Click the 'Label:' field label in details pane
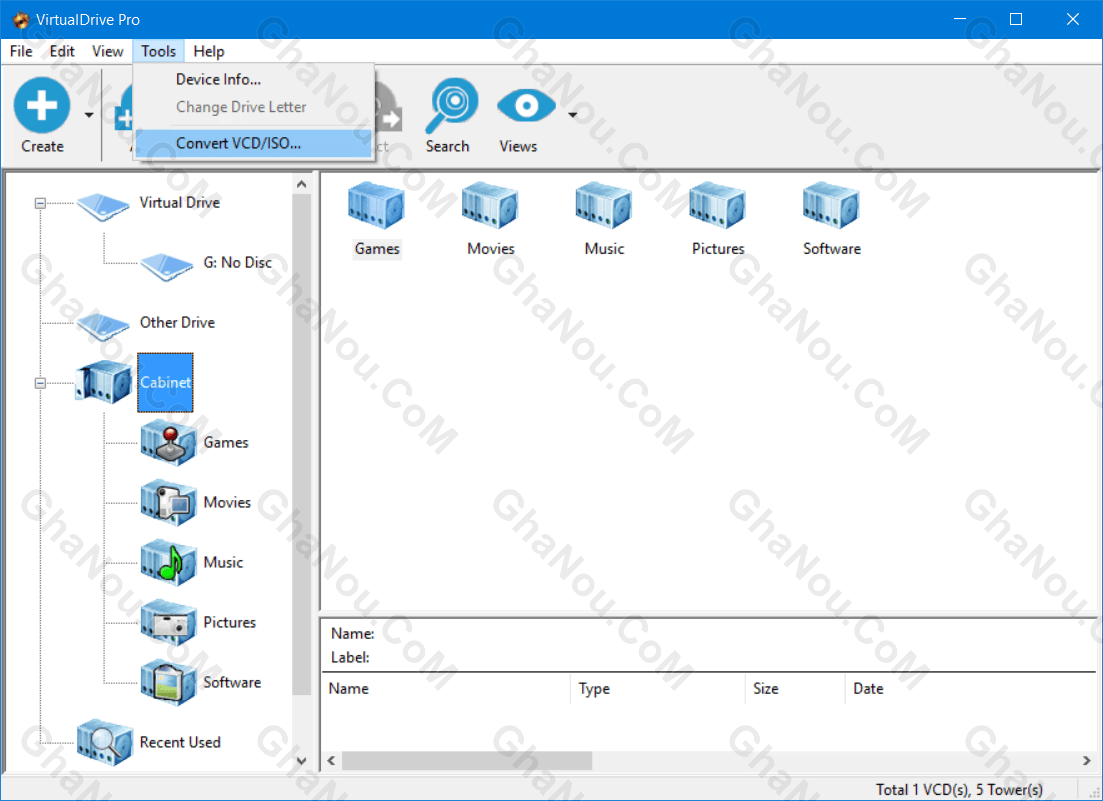This screenshot has width=1103, height=801. pyautogui.click(x=350, y=658)
